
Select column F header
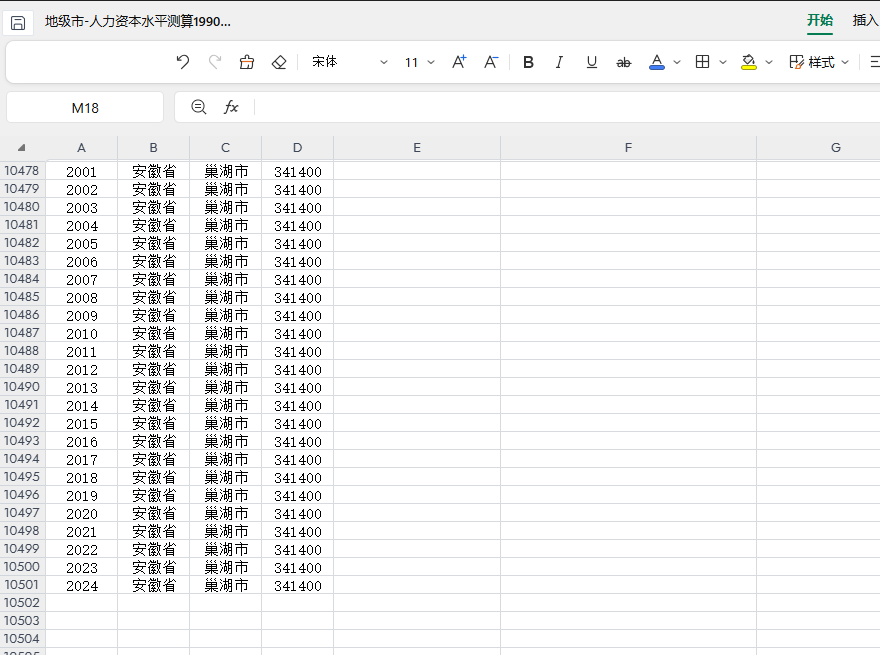[x=628, y=148]
